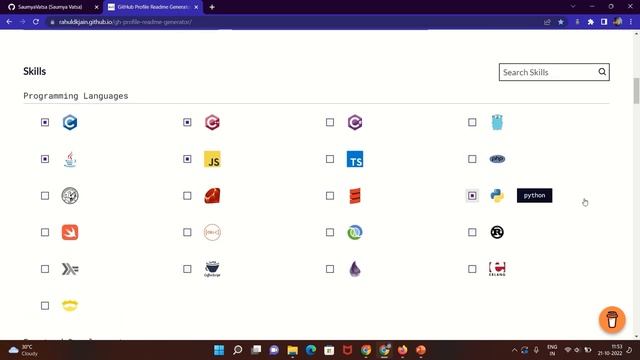Screen dimensions: 640x360
Task: Click the Objective-C circular icon
Action: tap(212, 232)
